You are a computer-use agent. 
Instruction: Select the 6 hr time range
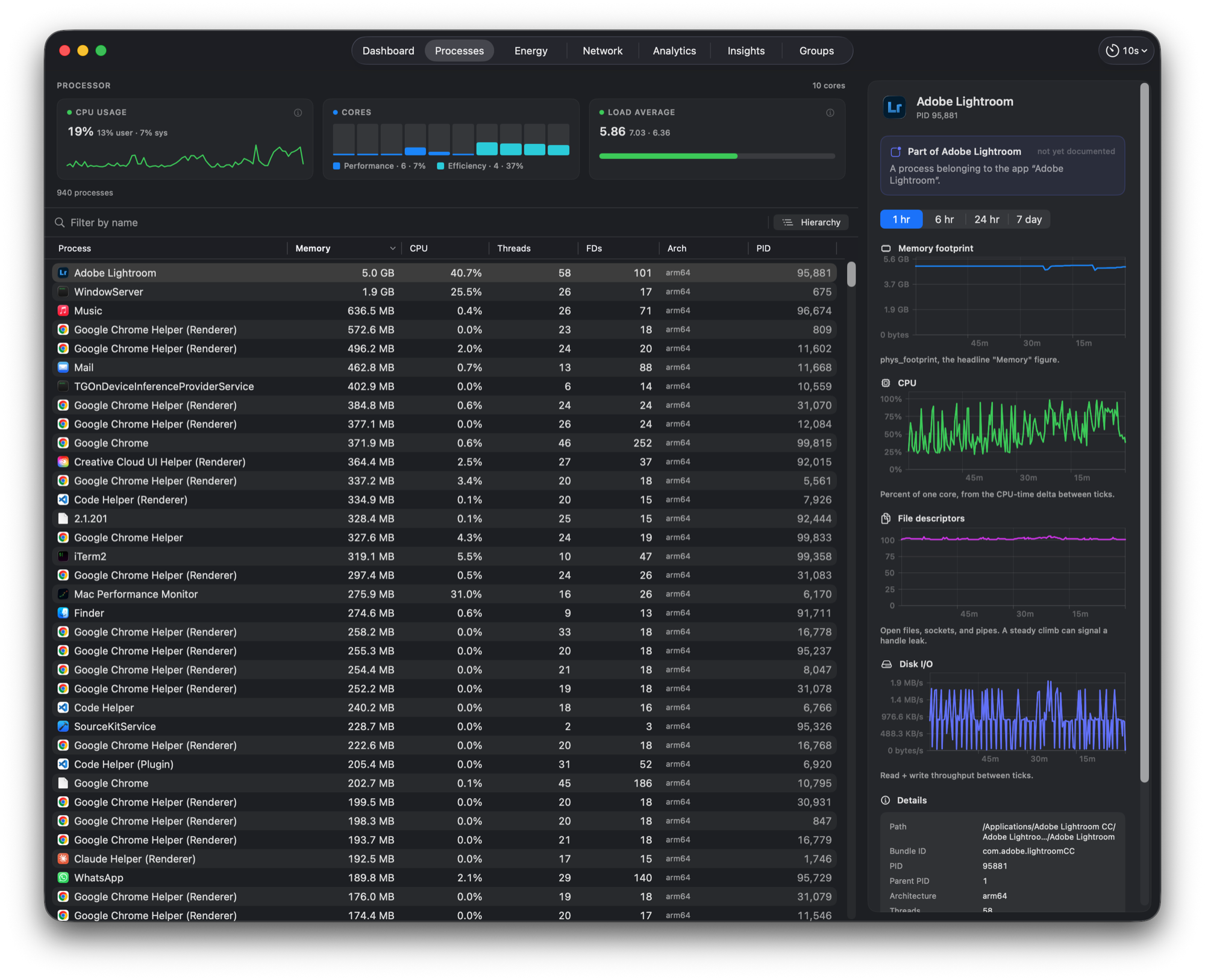[x=944, y=219]
